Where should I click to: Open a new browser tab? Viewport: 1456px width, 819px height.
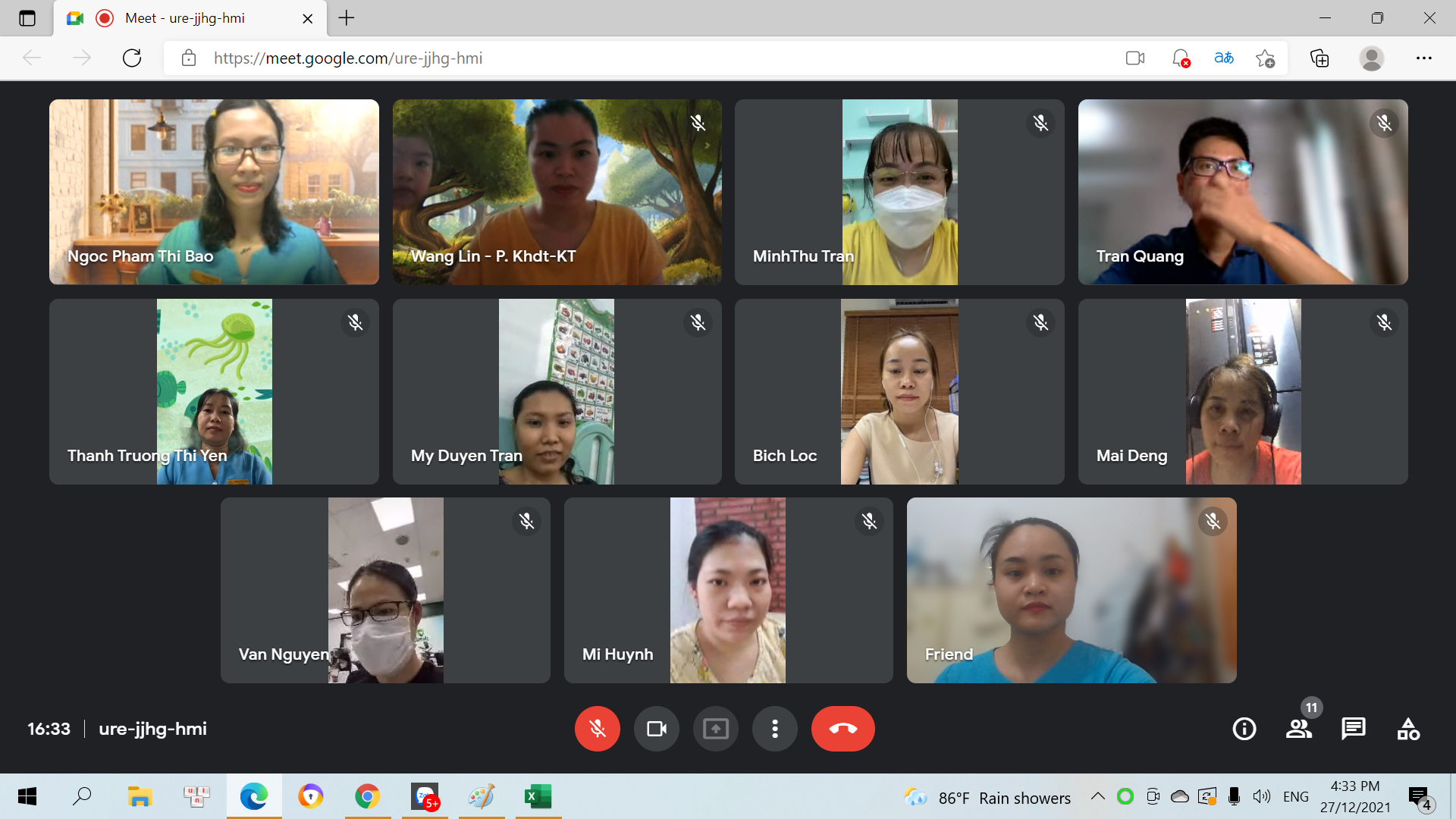[347, 18]
